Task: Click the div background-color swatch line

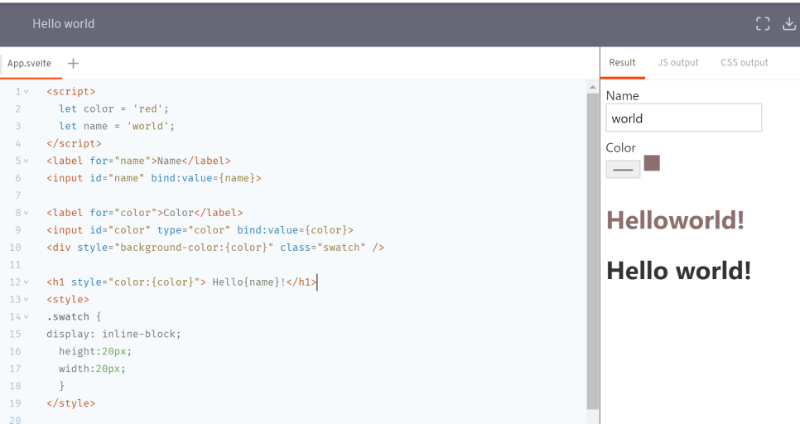Action: tap(215, 248)
